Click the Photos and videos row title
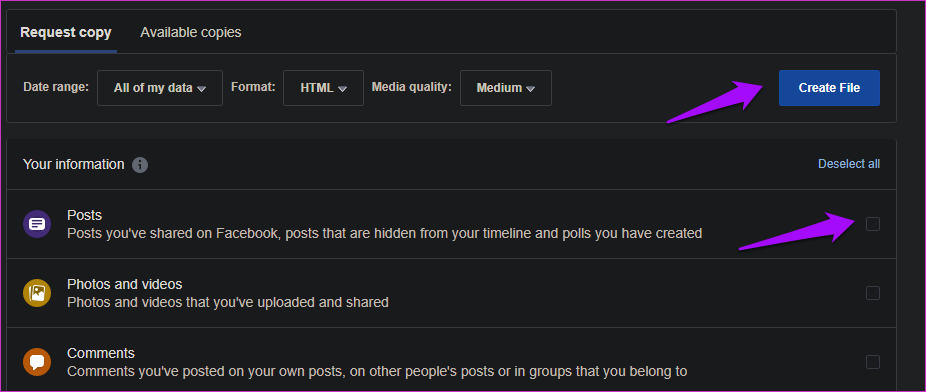This screenshot has width=926, height=392. pyautogui.click(x=125, y=284)
